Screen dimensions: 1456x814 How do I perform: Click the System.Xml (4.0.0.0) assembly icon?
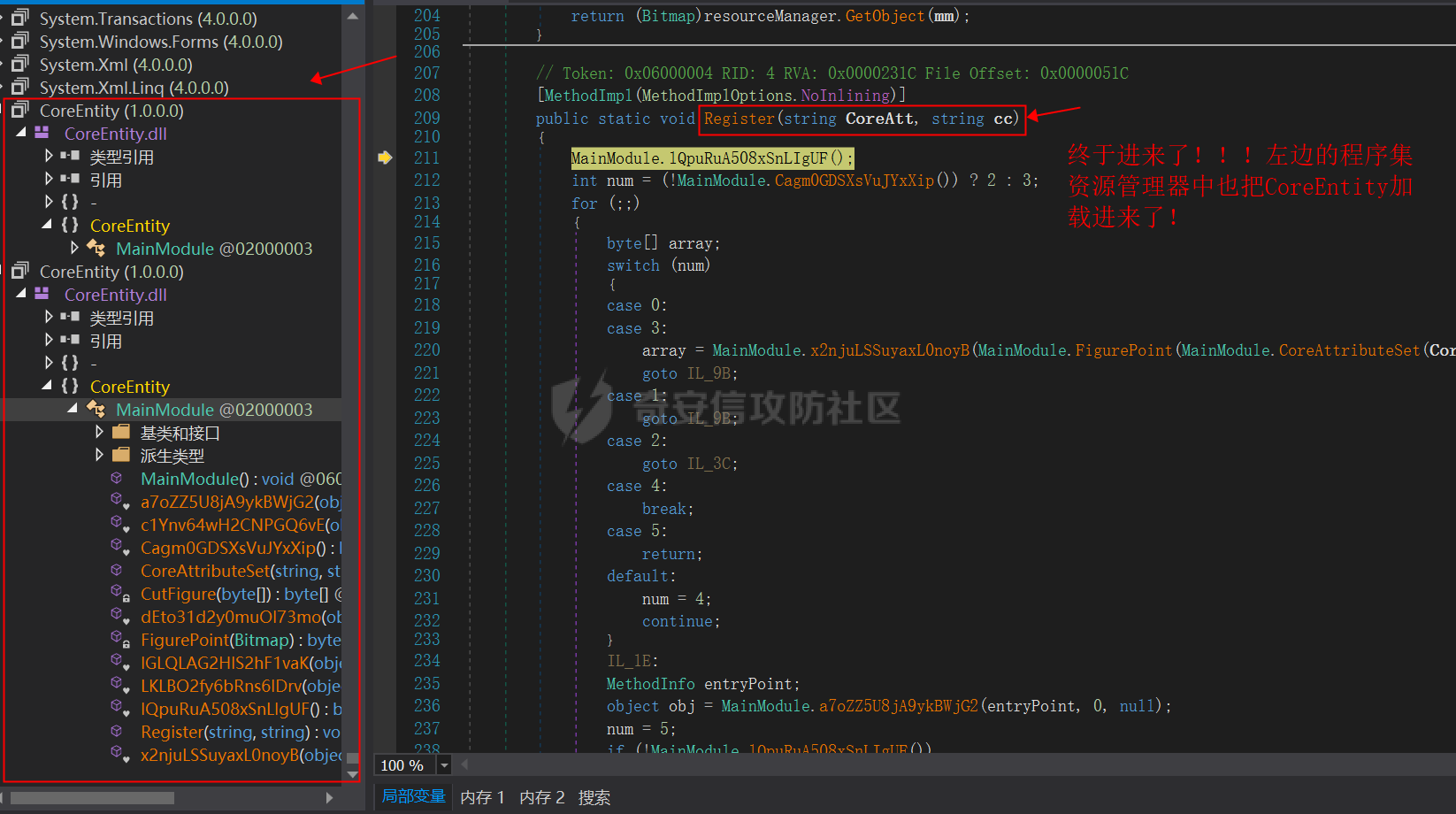point(20,64)
